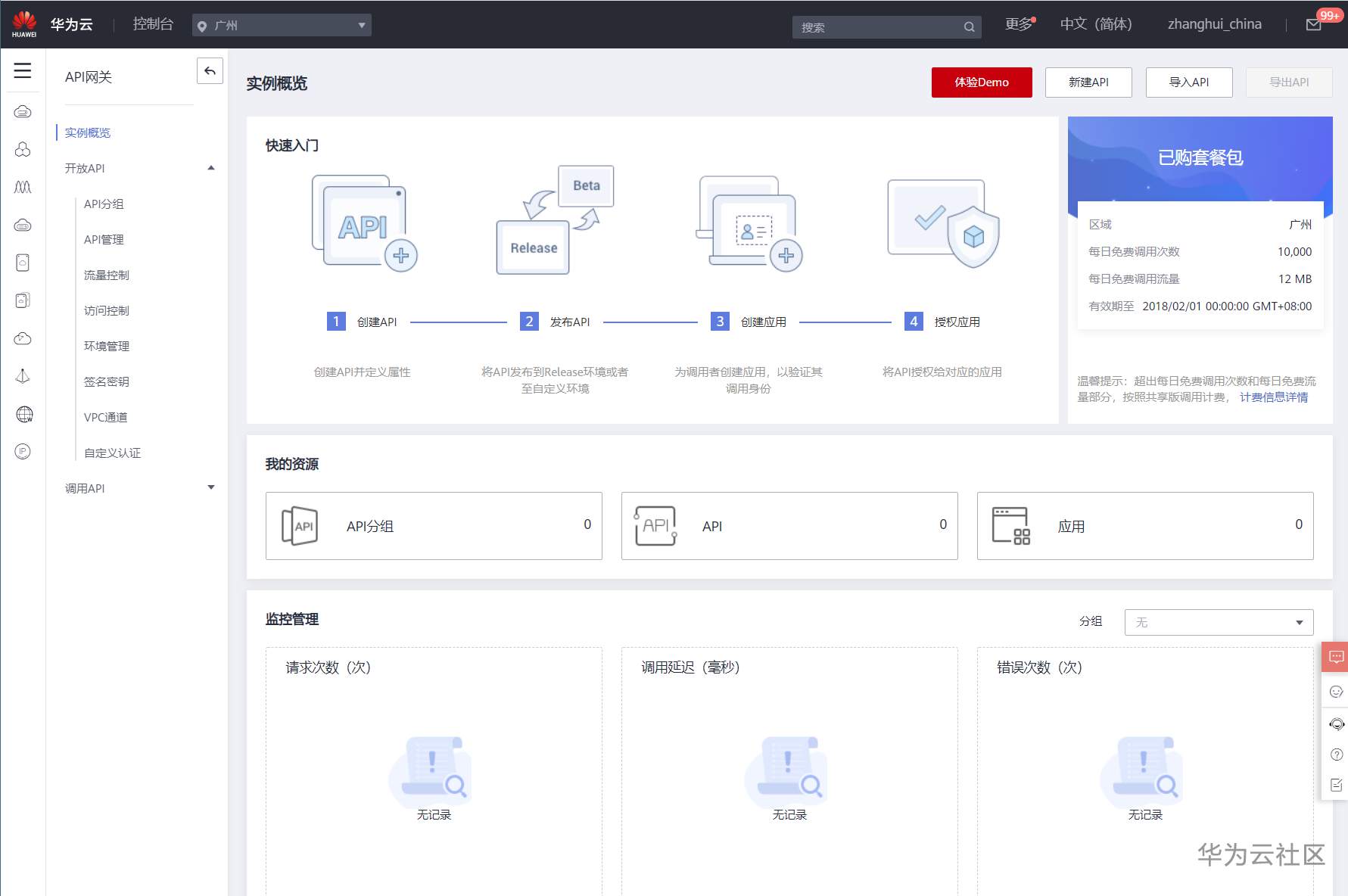Click the 发布API step label
The width and height of the screenshot is (1348, 896).
pyautogui.click(x=570, y=322)
